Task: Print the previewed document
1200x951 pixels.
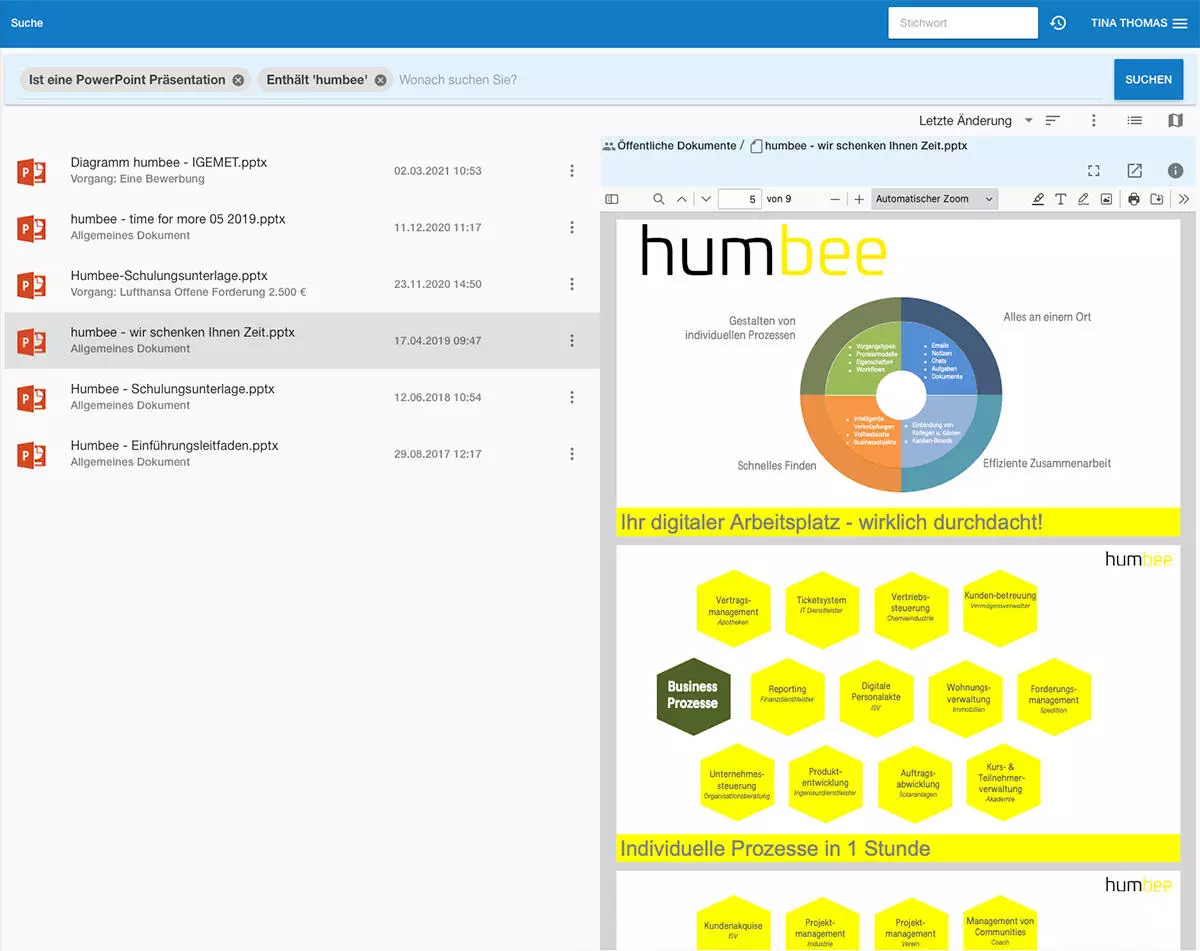Action: pos(1134,199)
